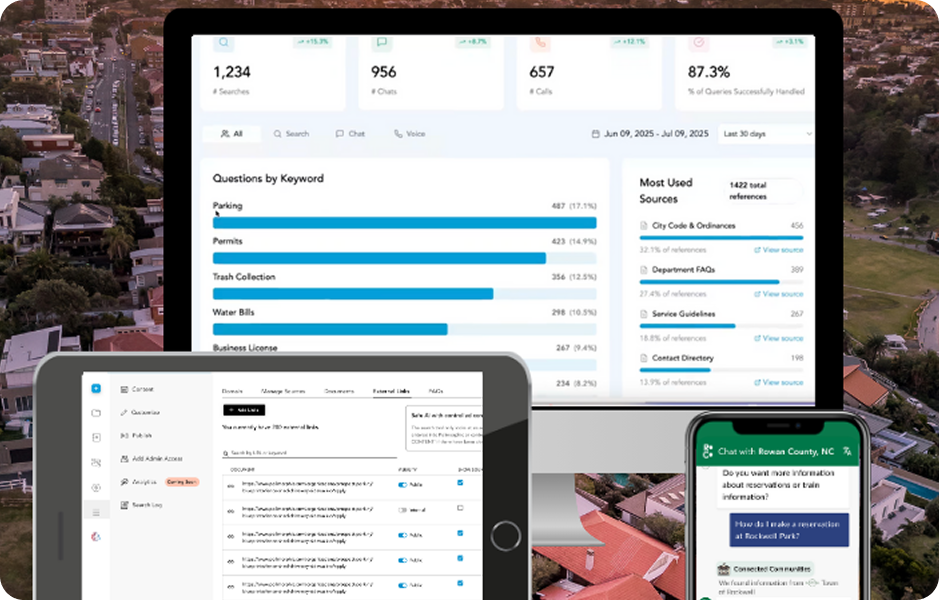
Task: Open the Domain tab on the tablet
Action: click(x=232, y=391)
